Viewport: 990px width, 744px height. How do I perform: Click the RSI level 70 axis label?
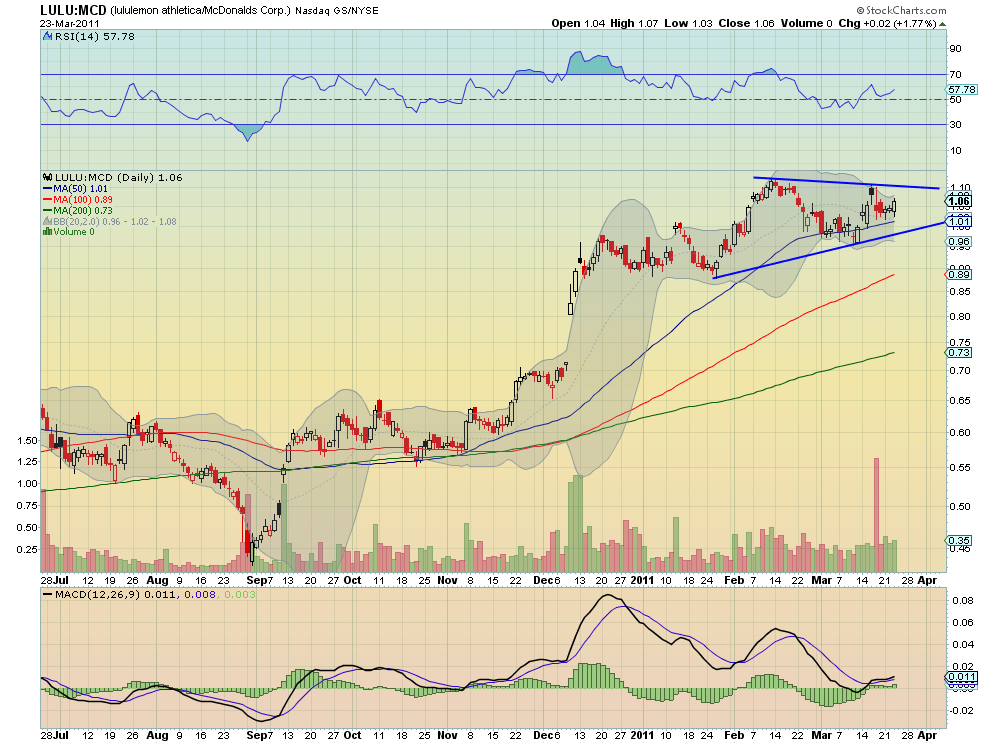point(955,75)
